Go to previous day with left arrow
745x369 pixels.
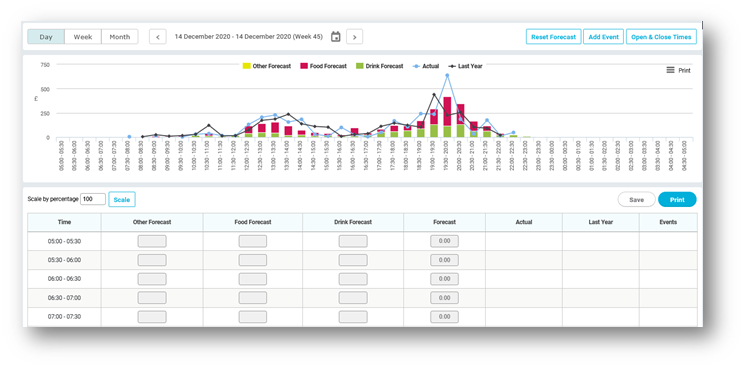158,37
